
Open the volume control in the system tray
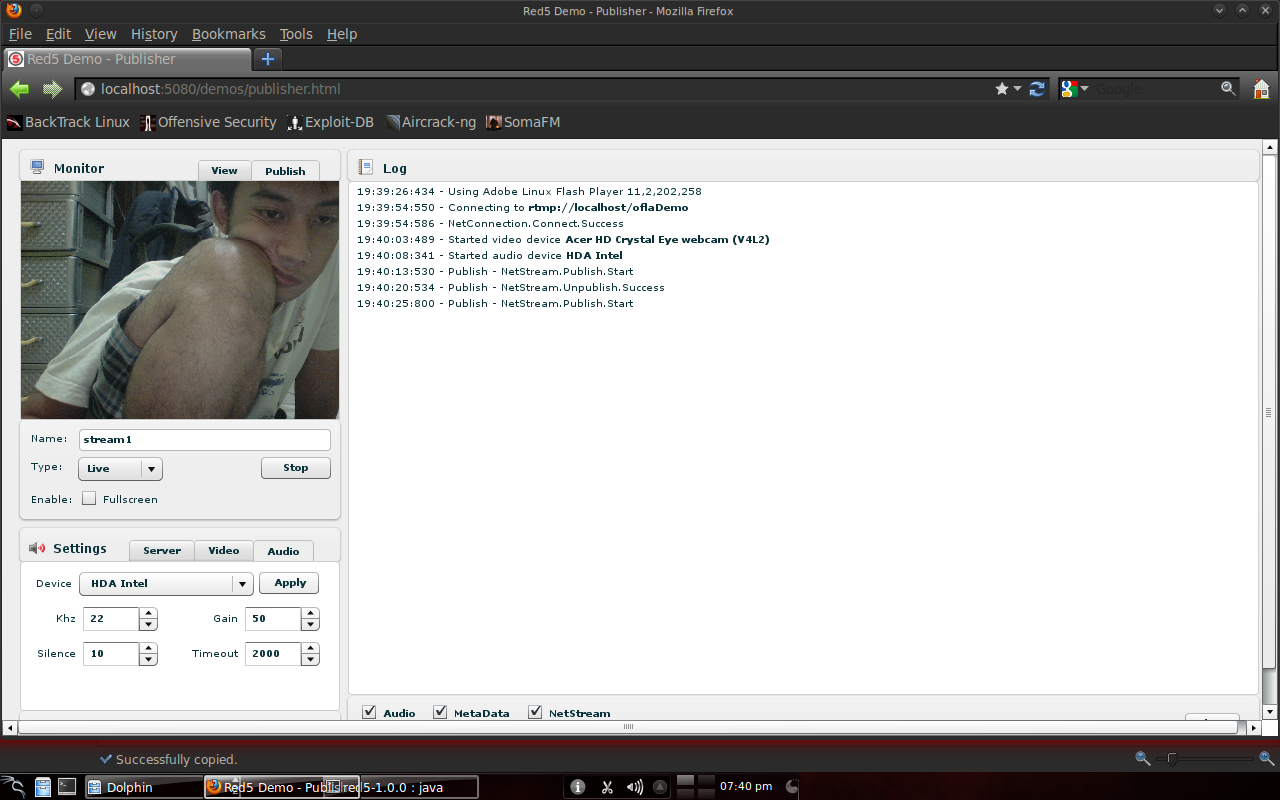click(x=635, y=787)
